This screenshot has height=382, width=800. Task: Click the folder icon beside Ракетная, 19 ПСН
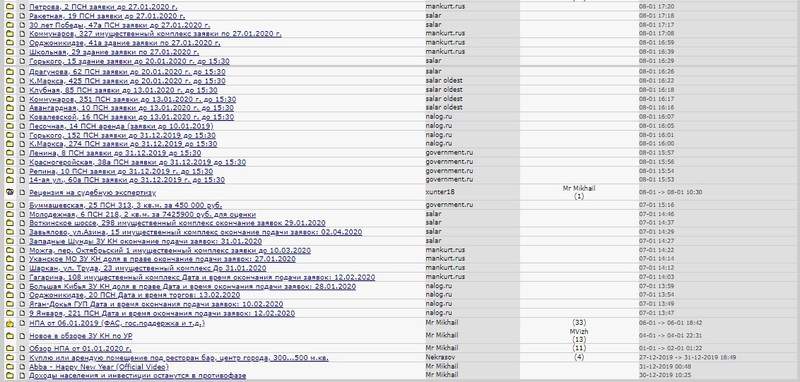tap(10, 16)
